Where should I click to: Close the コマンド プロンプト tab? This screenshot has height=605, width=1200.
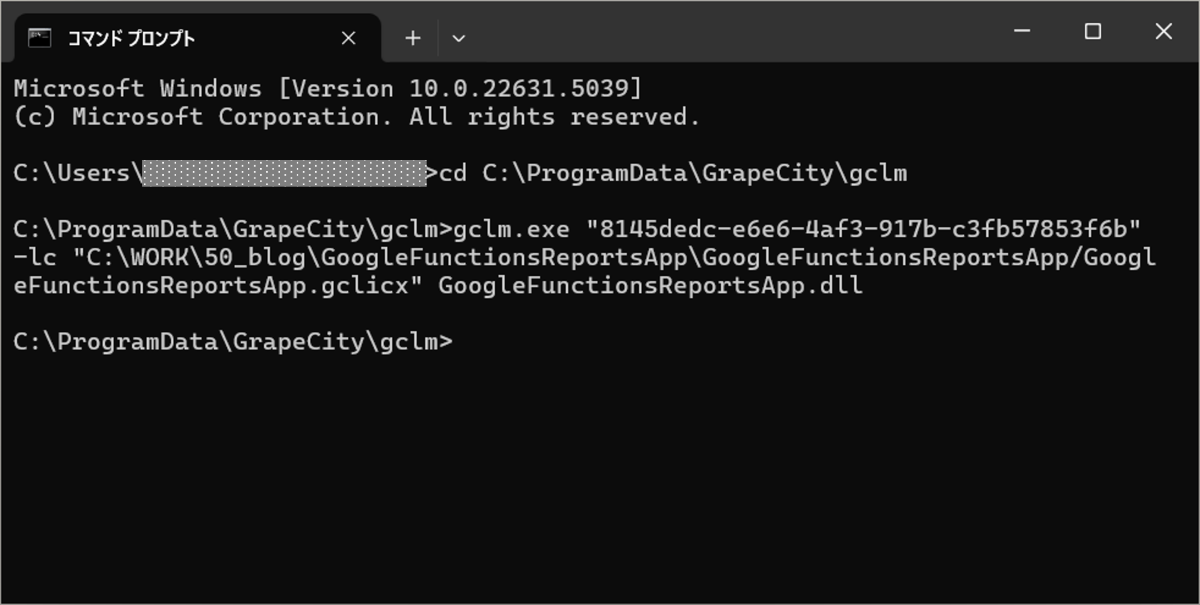(x=348, y=38)
